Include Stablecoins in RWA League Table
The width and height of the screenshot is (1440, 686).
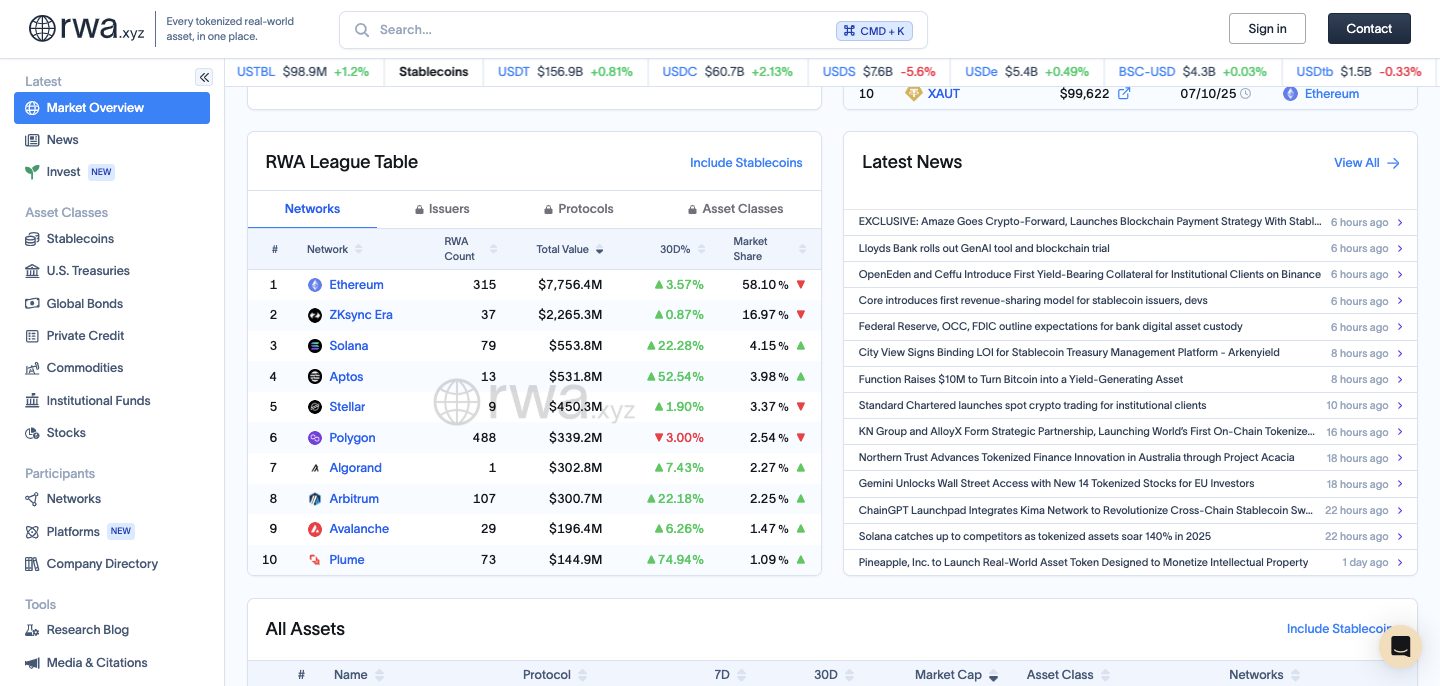[x=746, y=163]
